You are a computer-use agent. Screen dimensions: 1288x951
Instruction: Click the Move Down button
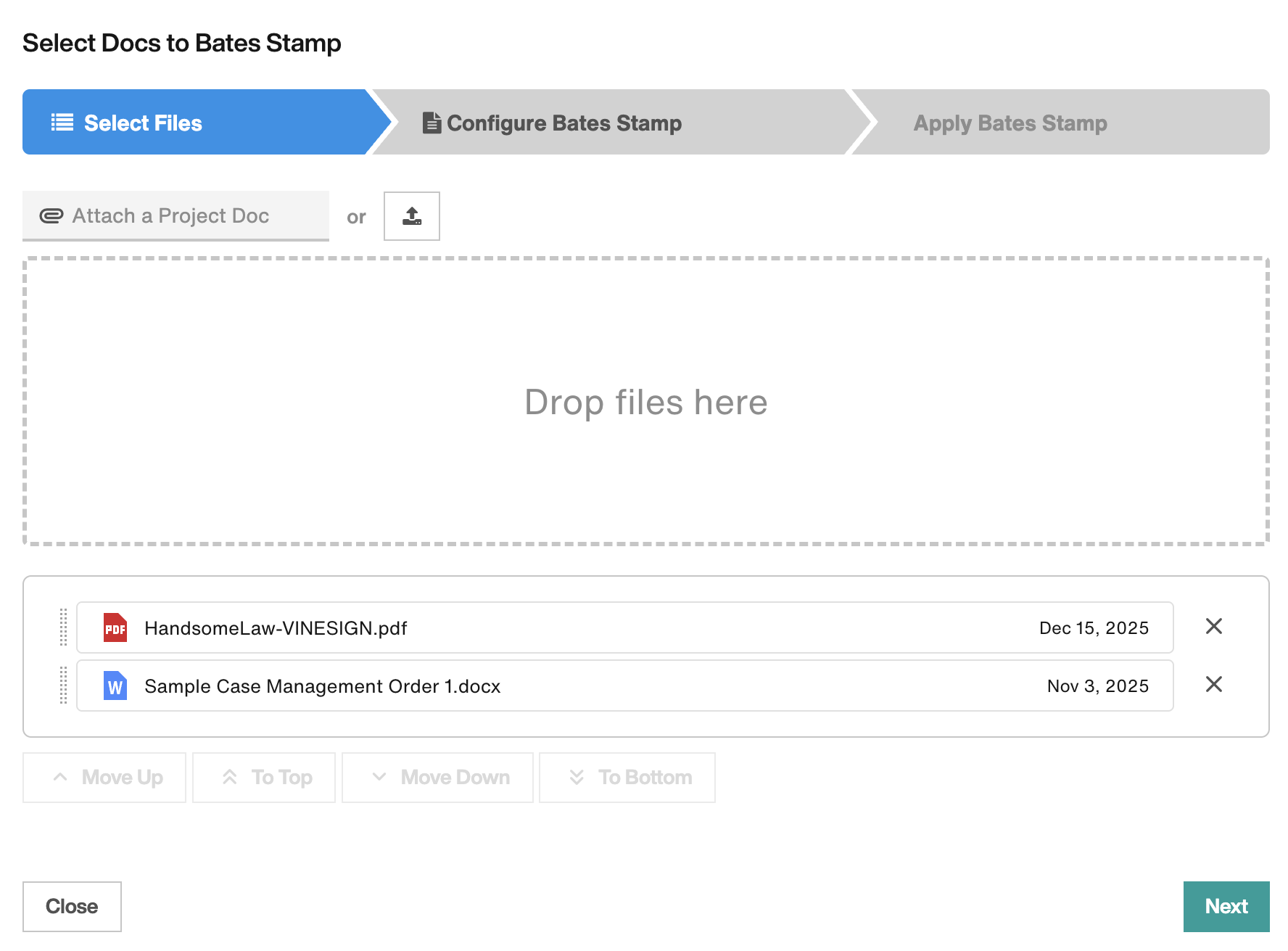437,778
